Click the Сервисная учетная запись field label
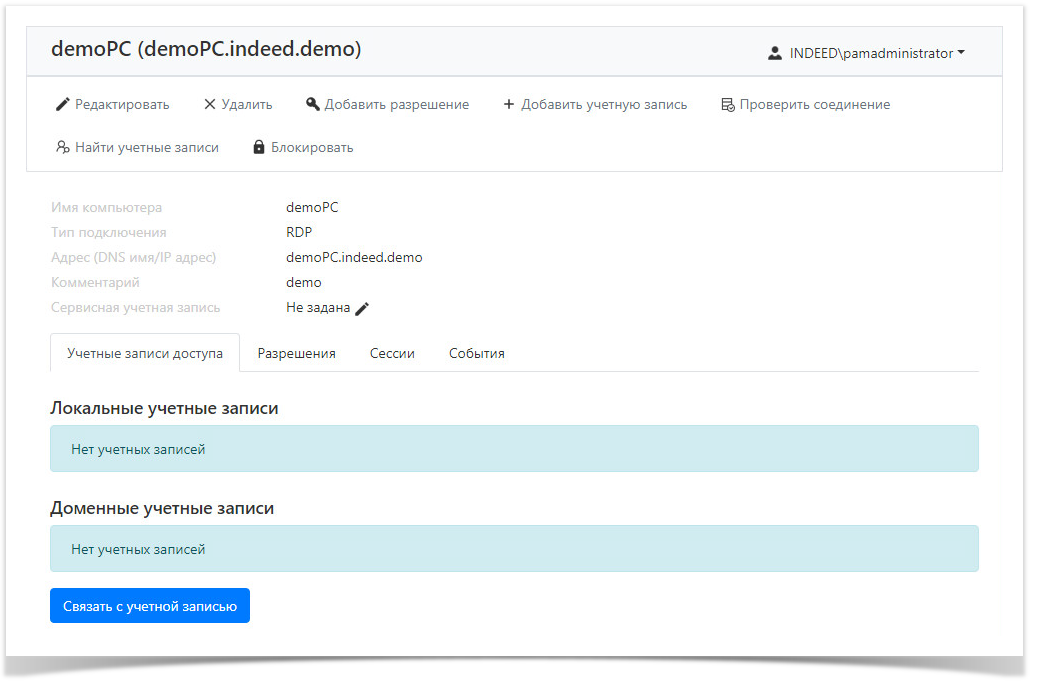The image size is (1037, 685). click(136, 307)
